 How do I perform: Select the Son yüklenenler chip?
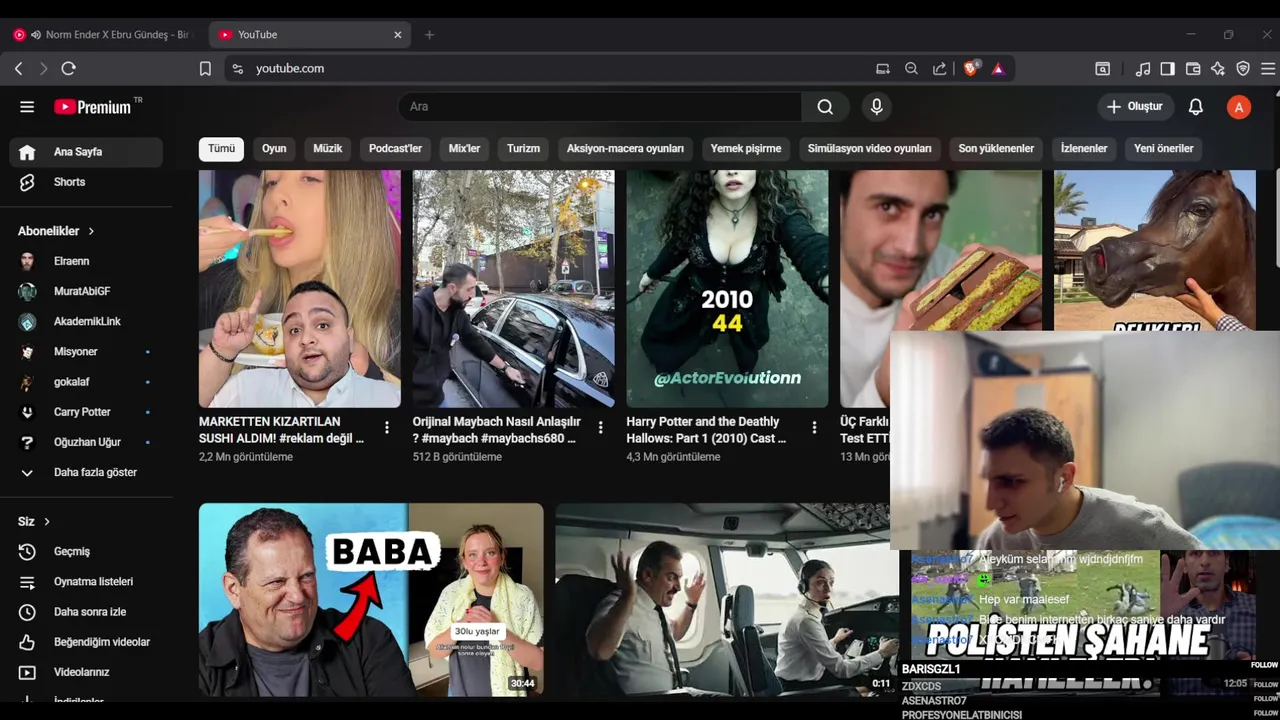click(996, 148)
